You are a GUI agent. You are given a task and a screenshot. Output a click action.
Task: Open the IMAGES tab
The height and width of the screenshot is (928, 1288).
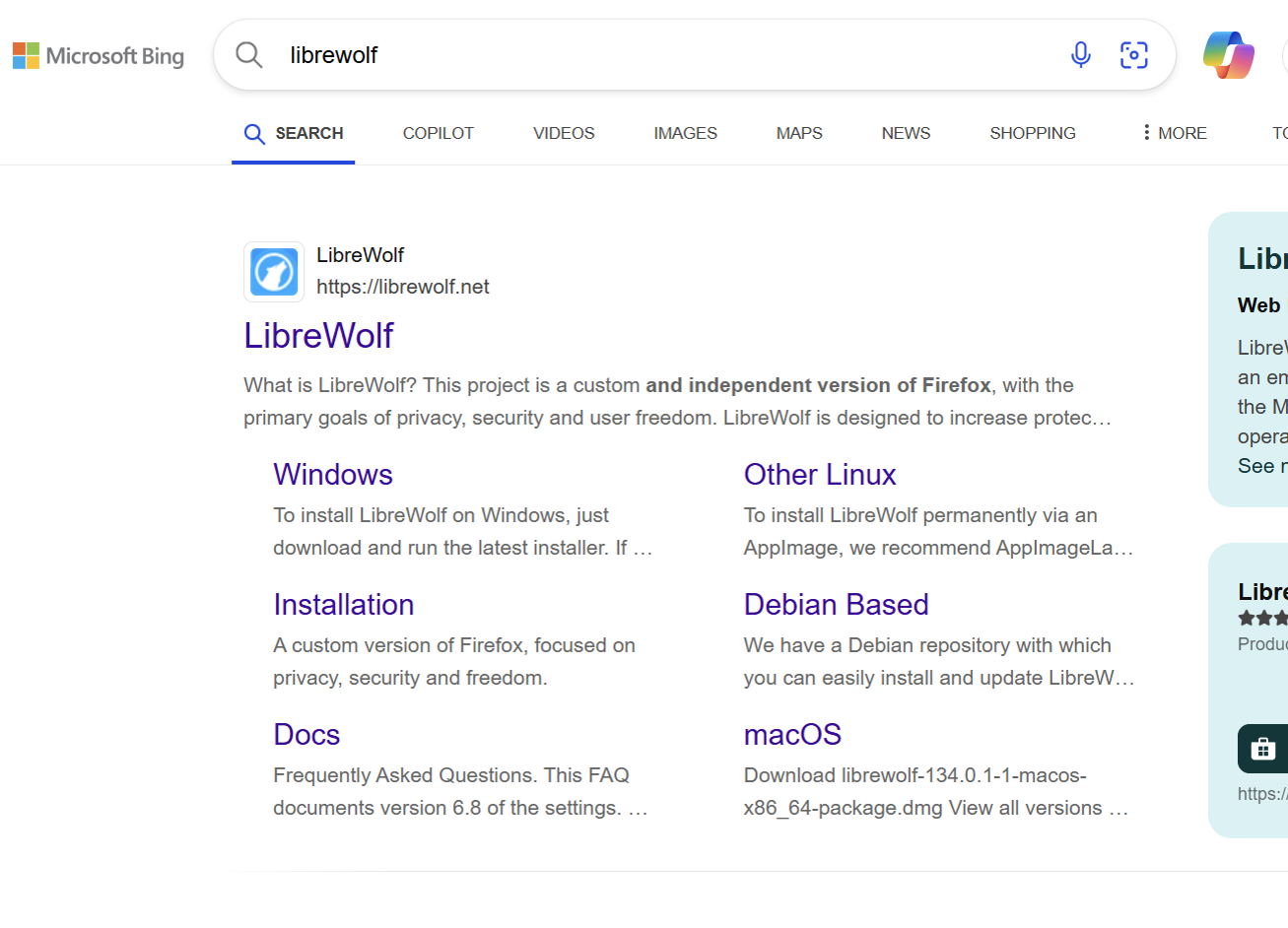click(685, 133)
